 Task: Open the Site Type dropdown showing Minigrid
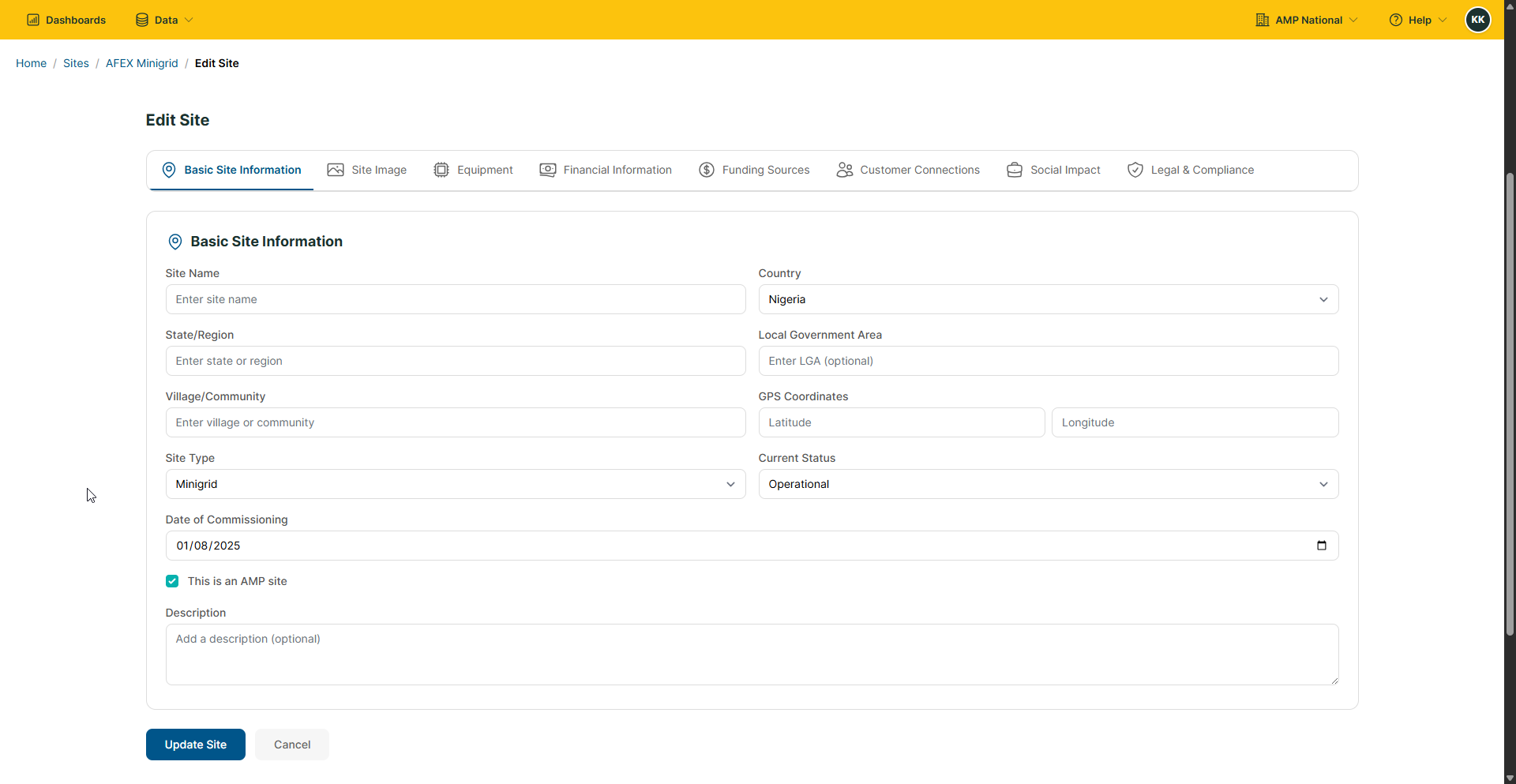[x=456, y=484]
